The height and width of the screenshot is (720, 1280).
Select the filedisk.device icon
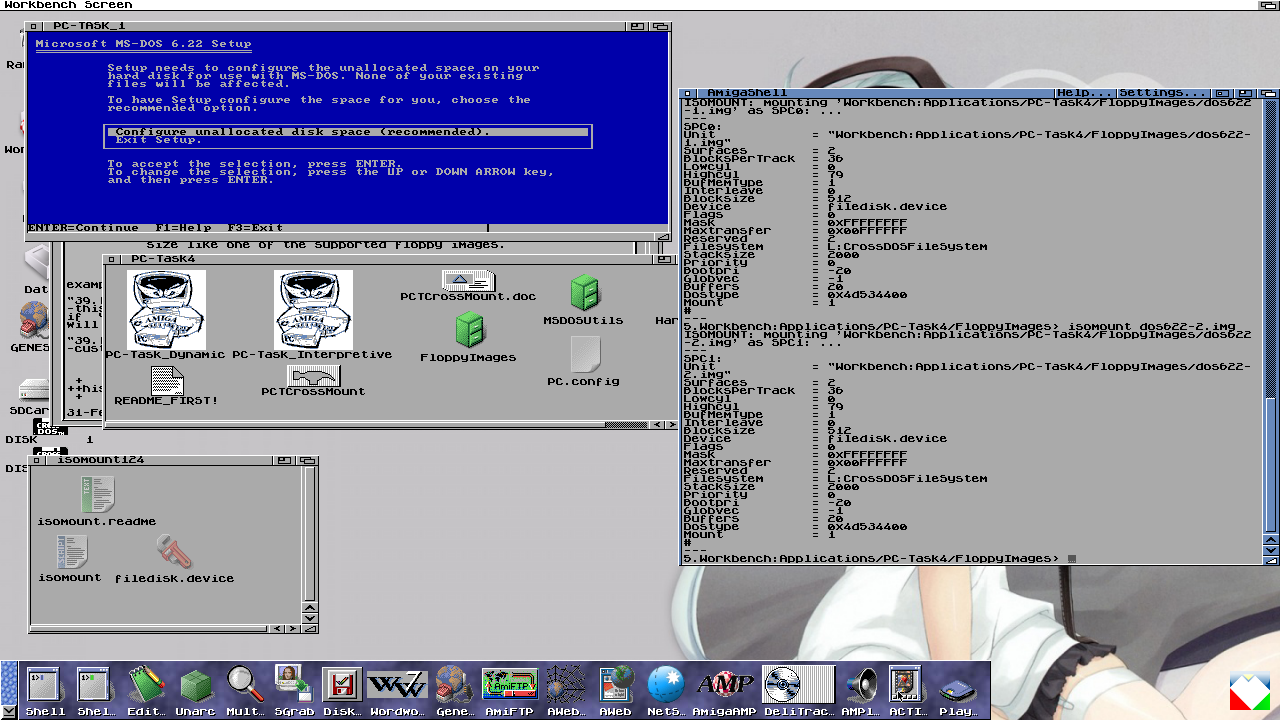point(174,552)
